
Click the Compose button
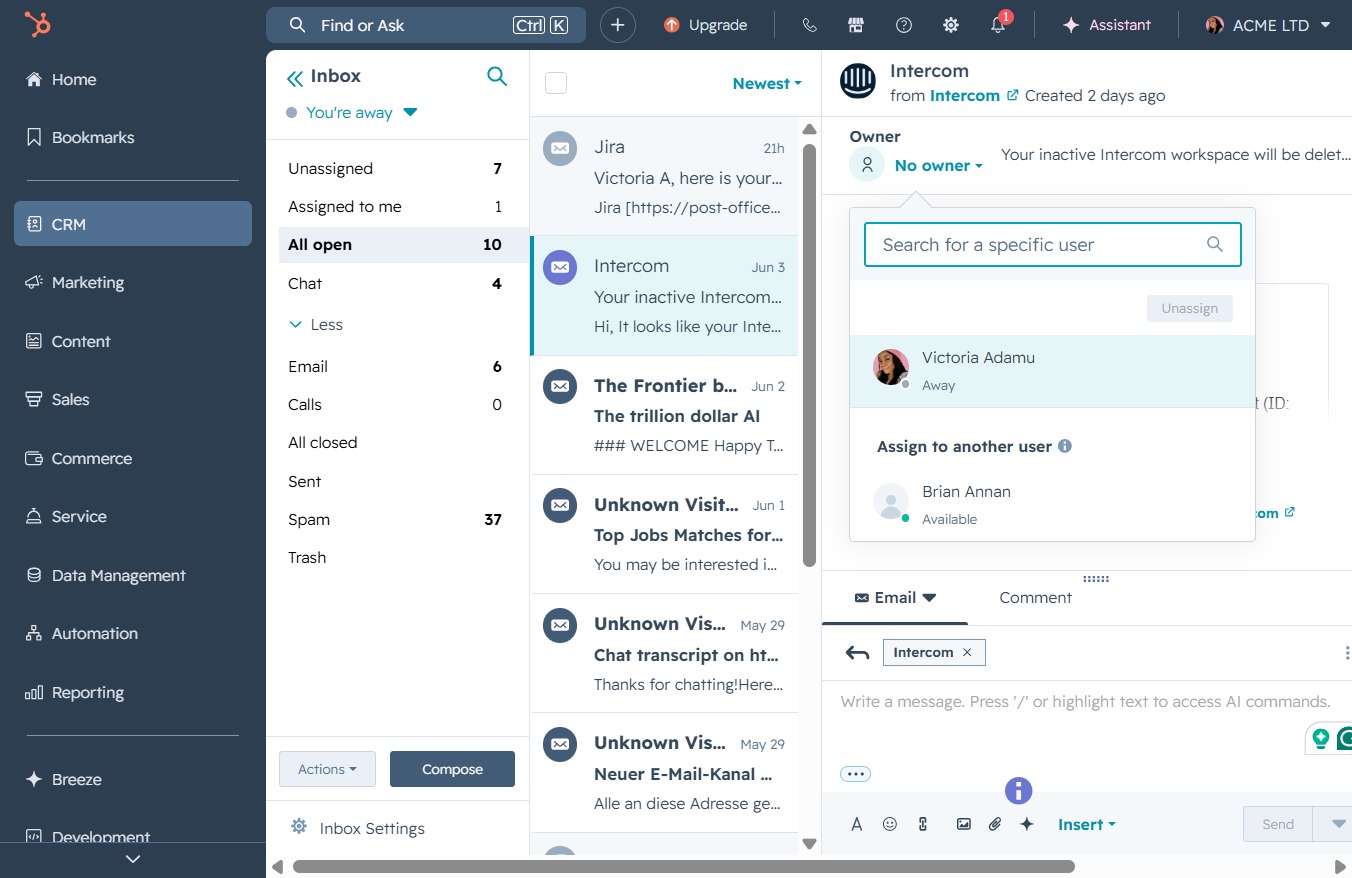[452, 769]
